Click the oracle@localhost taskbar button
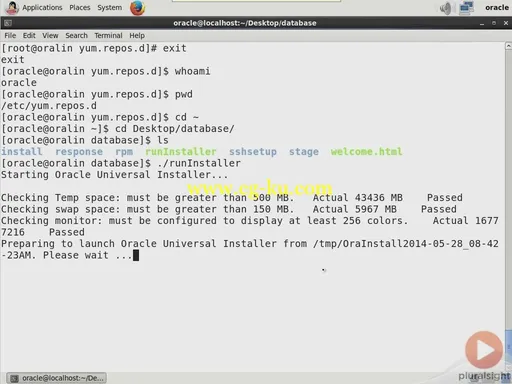Viewport: 512px width, 384px height. [56, 378]
